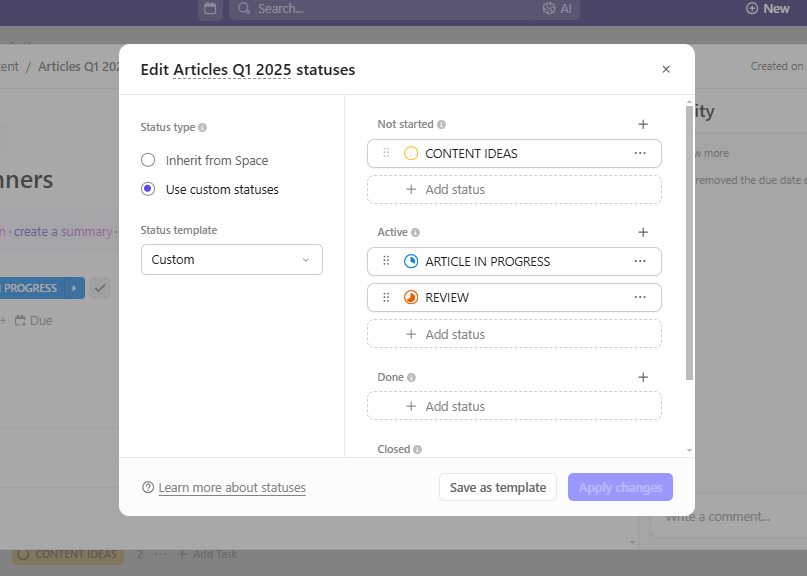Click the Status type info icon
The width and height of the screenshot is (807, 576).
pos(203,127)
